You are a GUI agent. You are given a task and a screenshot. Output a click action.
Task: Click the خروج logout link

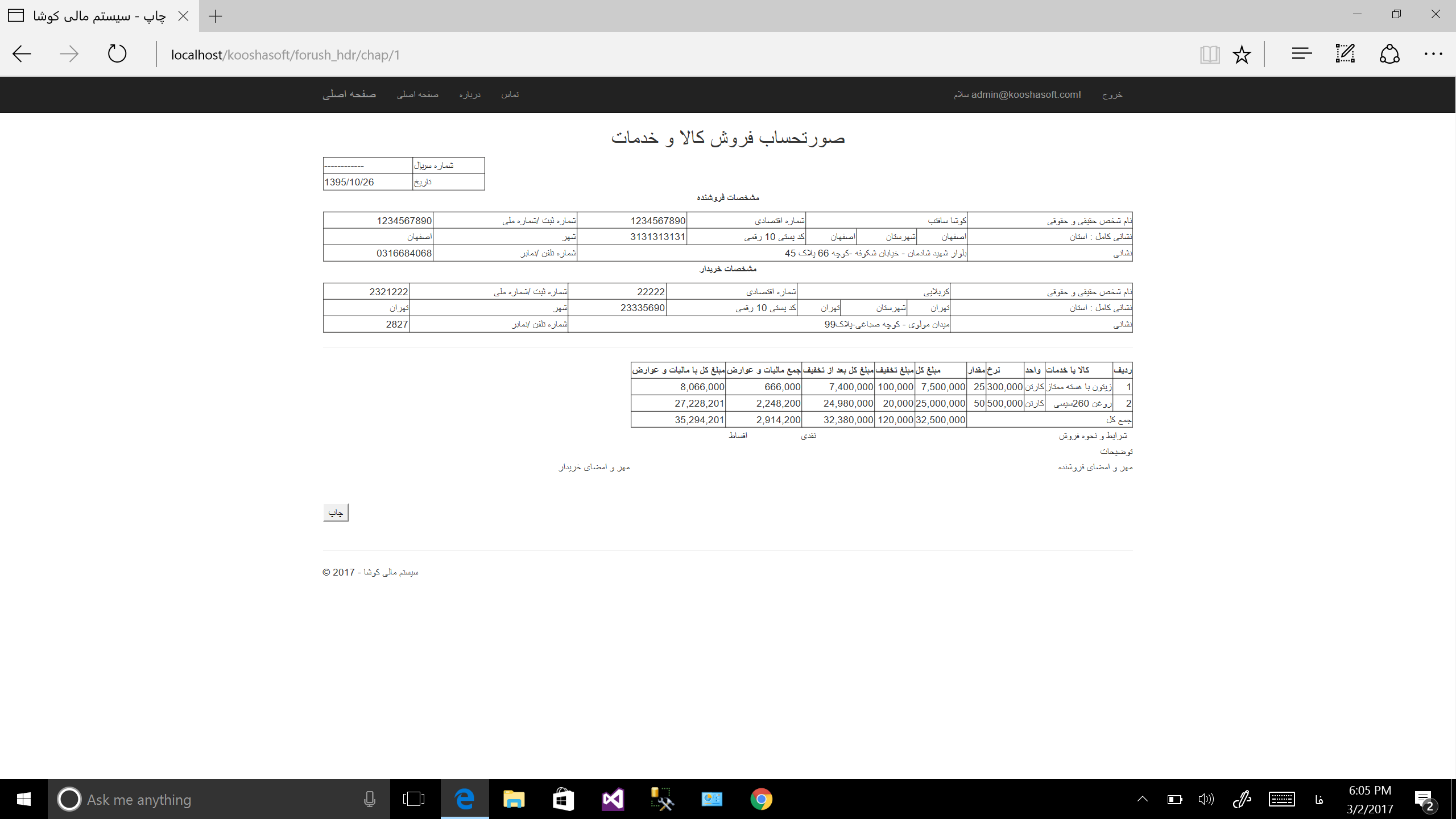click(1112, 94)
